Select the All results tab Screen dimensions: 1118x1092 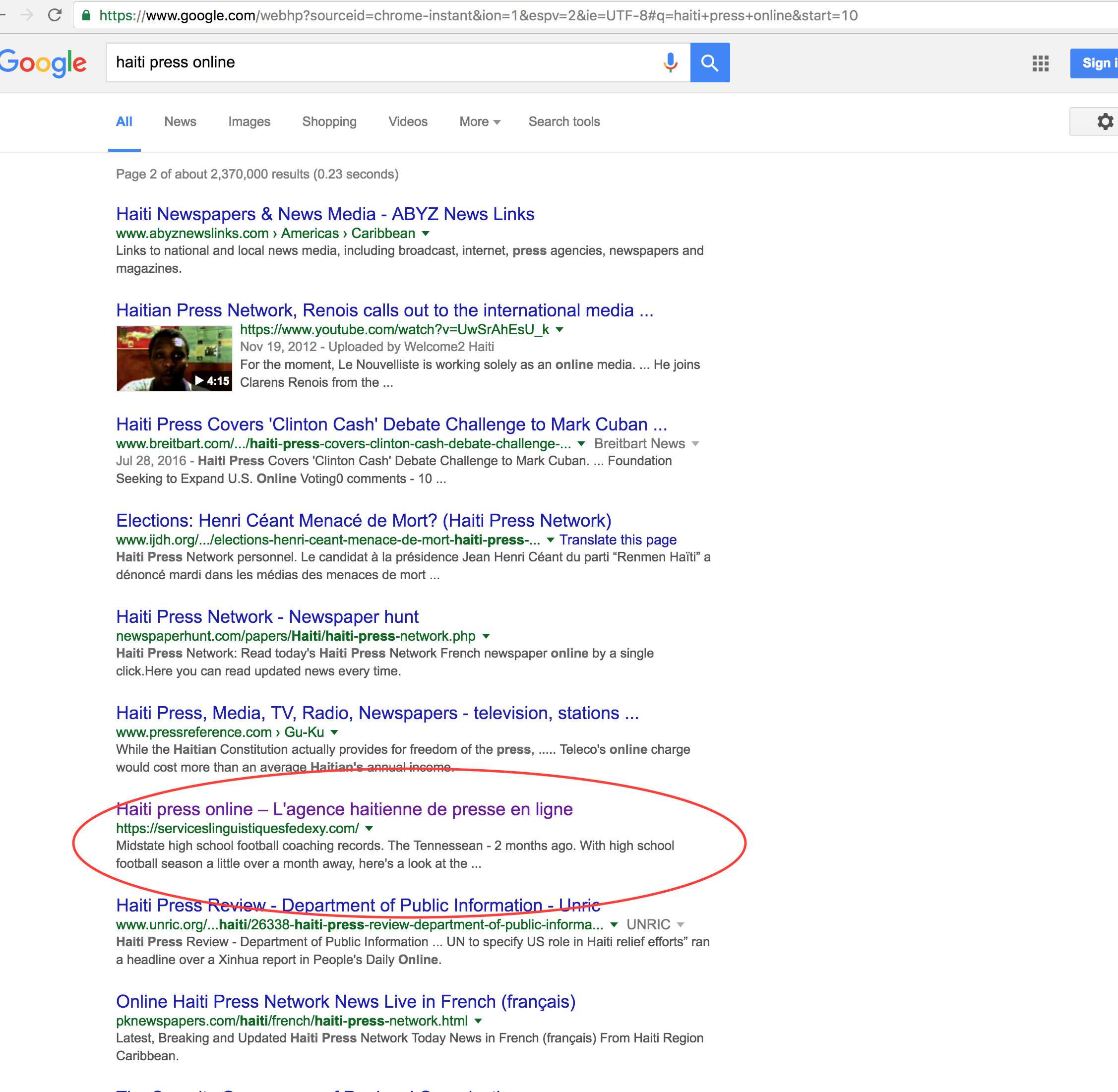coord(124,121)
